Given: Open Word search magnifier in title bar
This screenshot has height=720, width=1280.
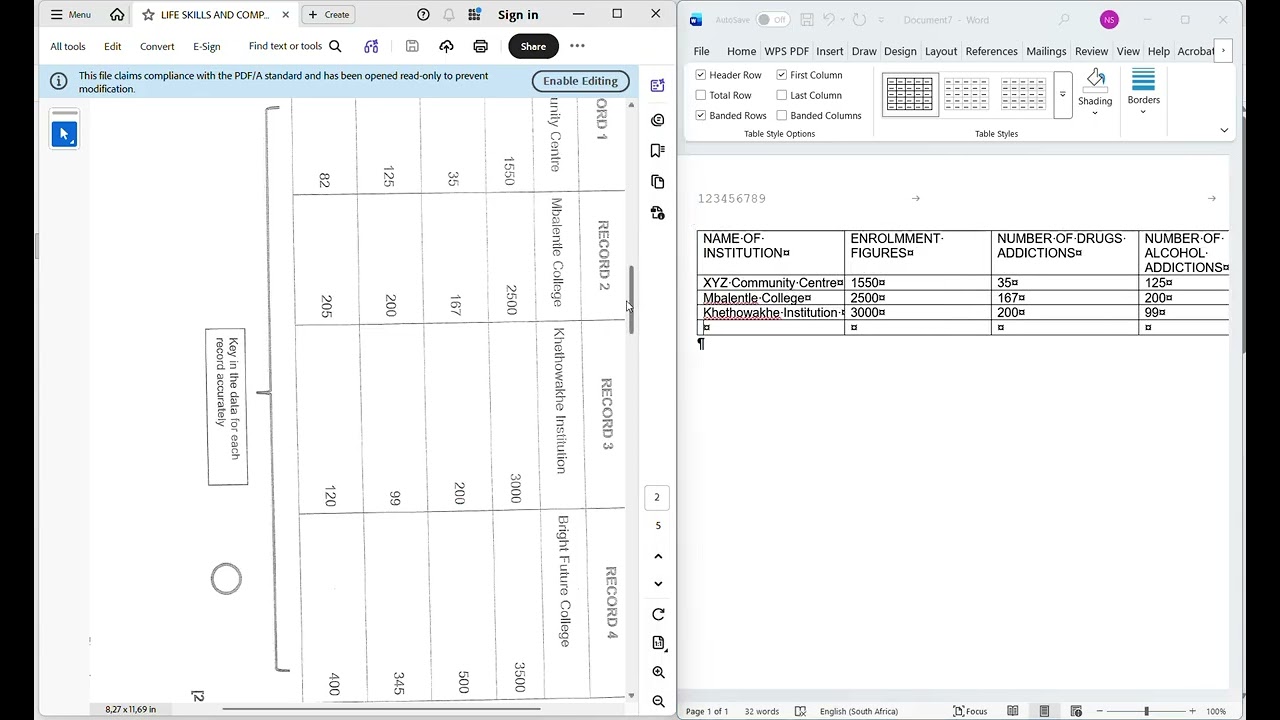Looking at the screenshot, I should (x=1064, y=20).
